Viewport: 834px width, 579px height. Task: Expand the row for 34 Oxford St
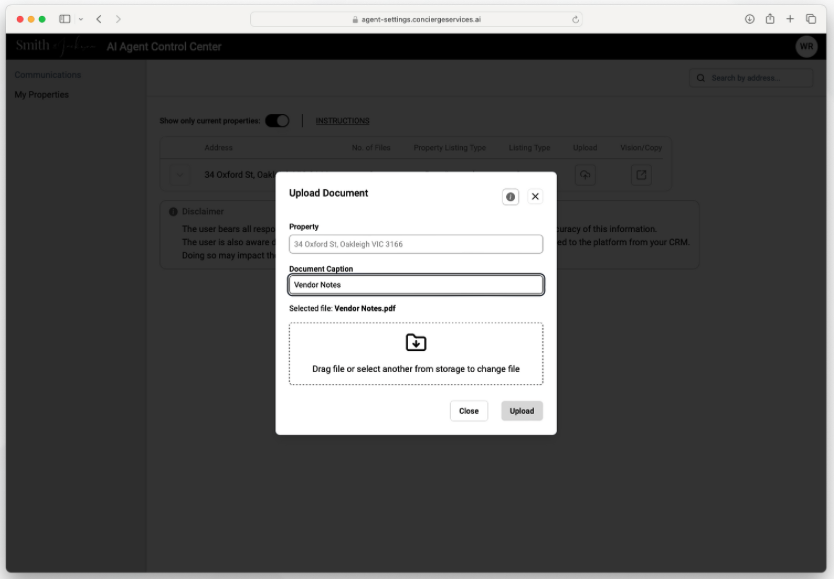point(180,174)
